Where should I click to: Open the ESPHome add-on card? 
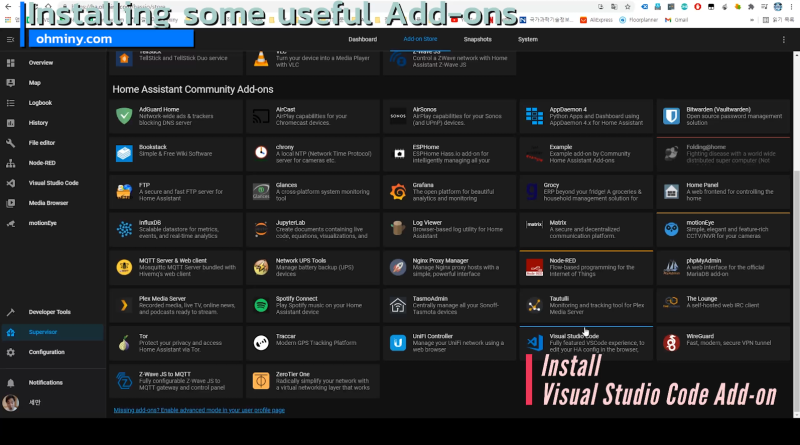coord(449,154)
